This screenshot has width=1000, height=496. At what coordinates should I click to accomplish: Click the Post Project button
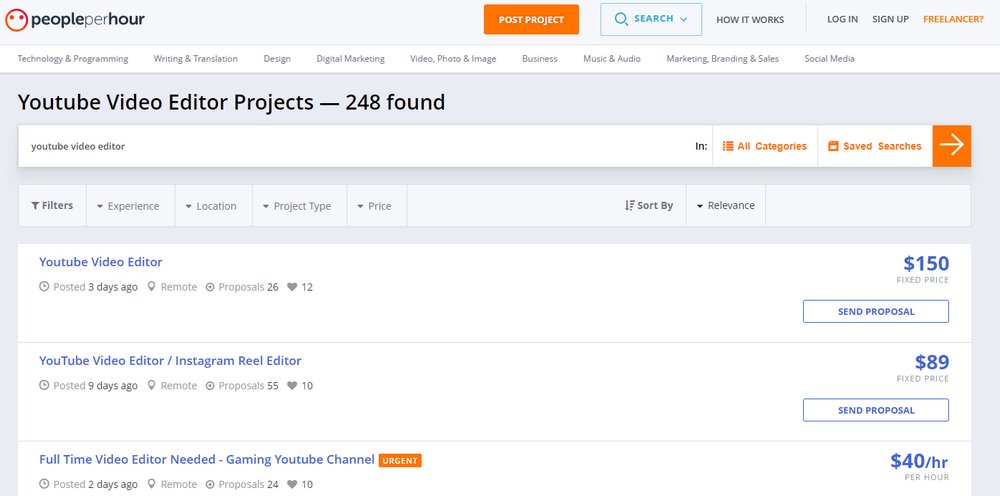pos(531,19)
